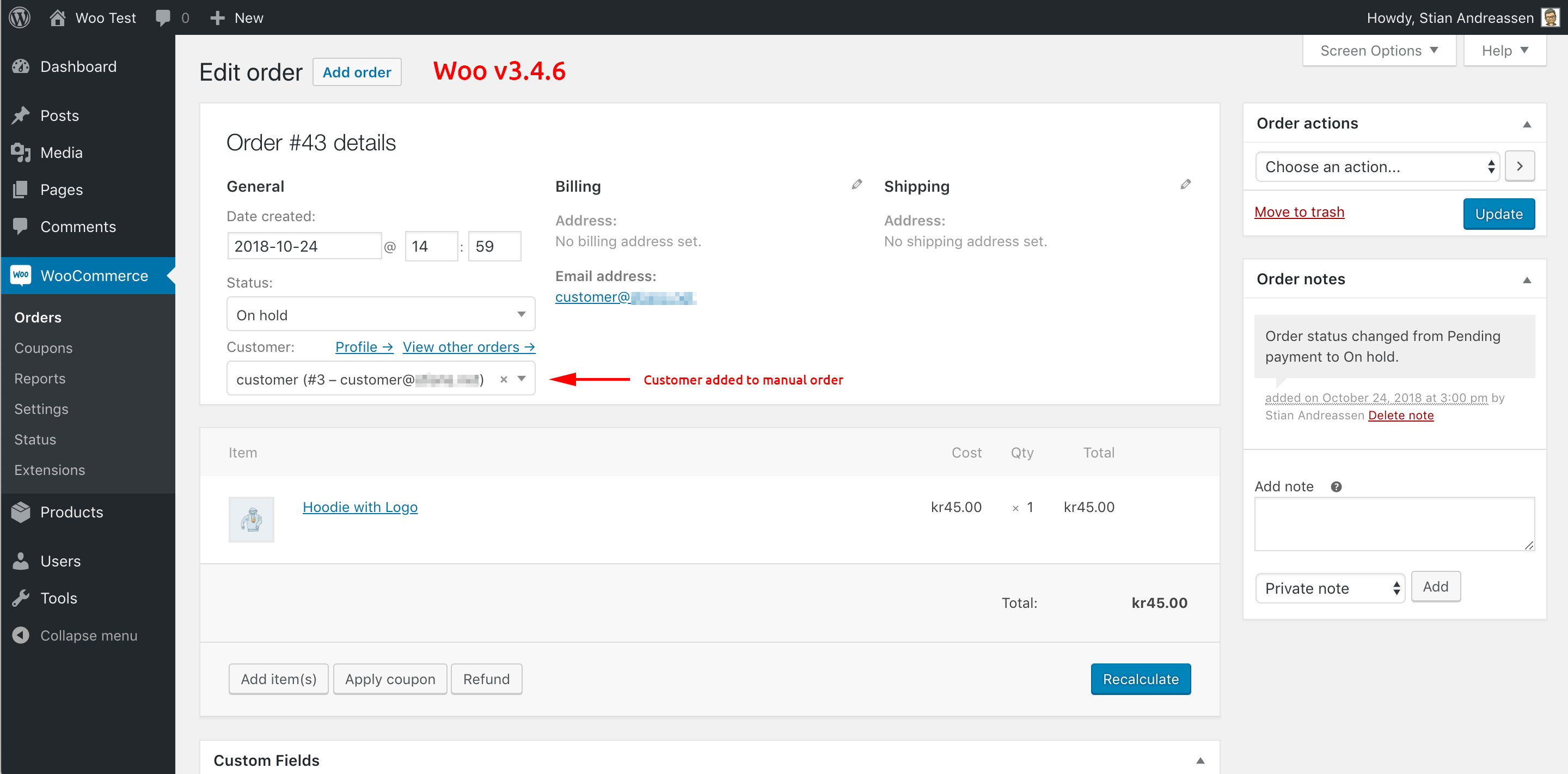Screen dimensions: 1568x774
Task: Open the Comments sidebar menu
Action: coord(88,227)
